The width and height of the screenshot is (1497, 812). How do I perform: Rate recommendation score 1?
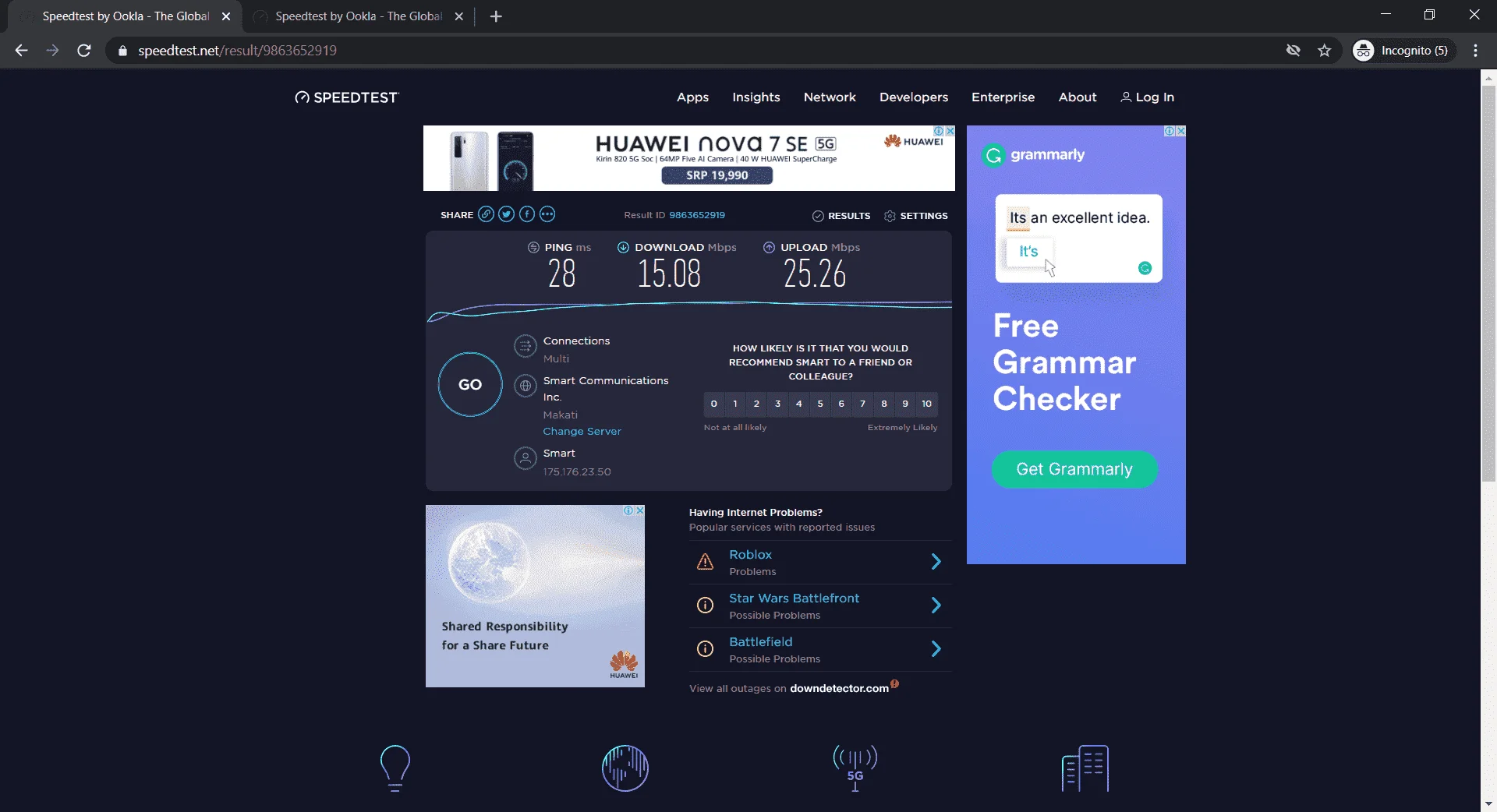(x=735, y=404)
